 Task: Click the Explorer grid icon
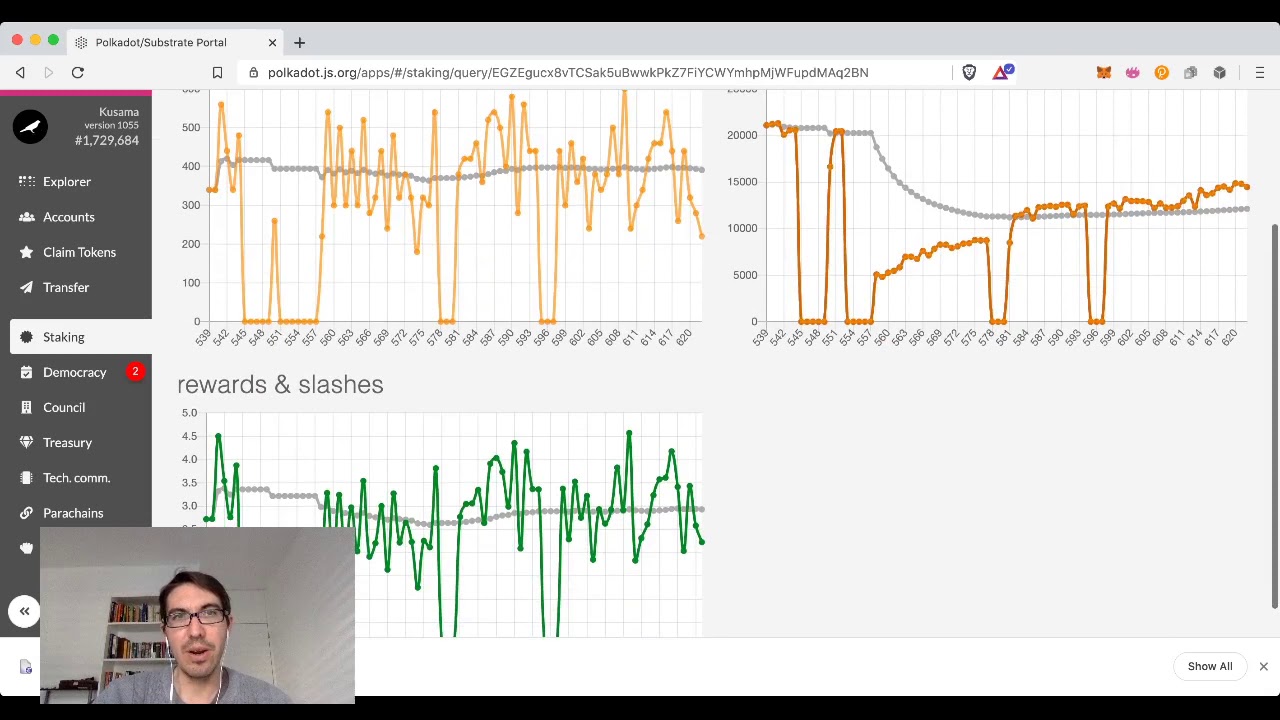26,182
